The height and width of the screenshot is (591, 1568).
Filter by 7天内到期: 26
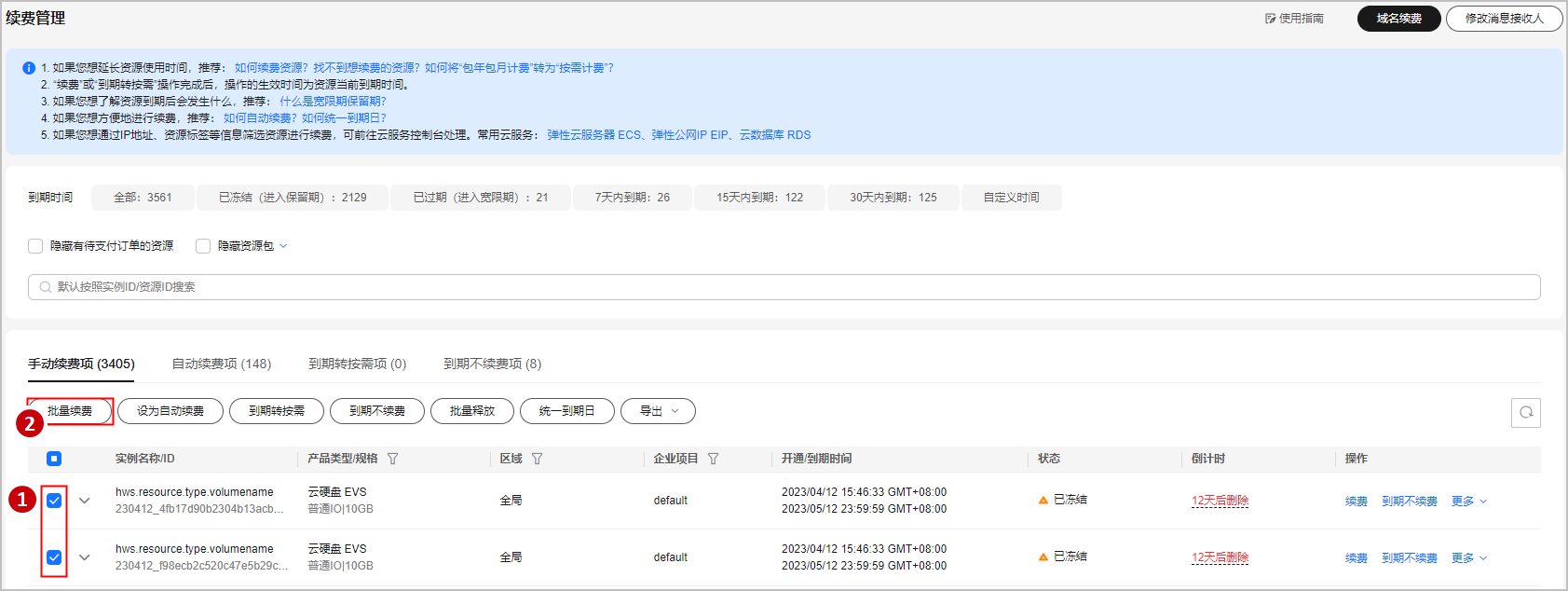(632, 198)
